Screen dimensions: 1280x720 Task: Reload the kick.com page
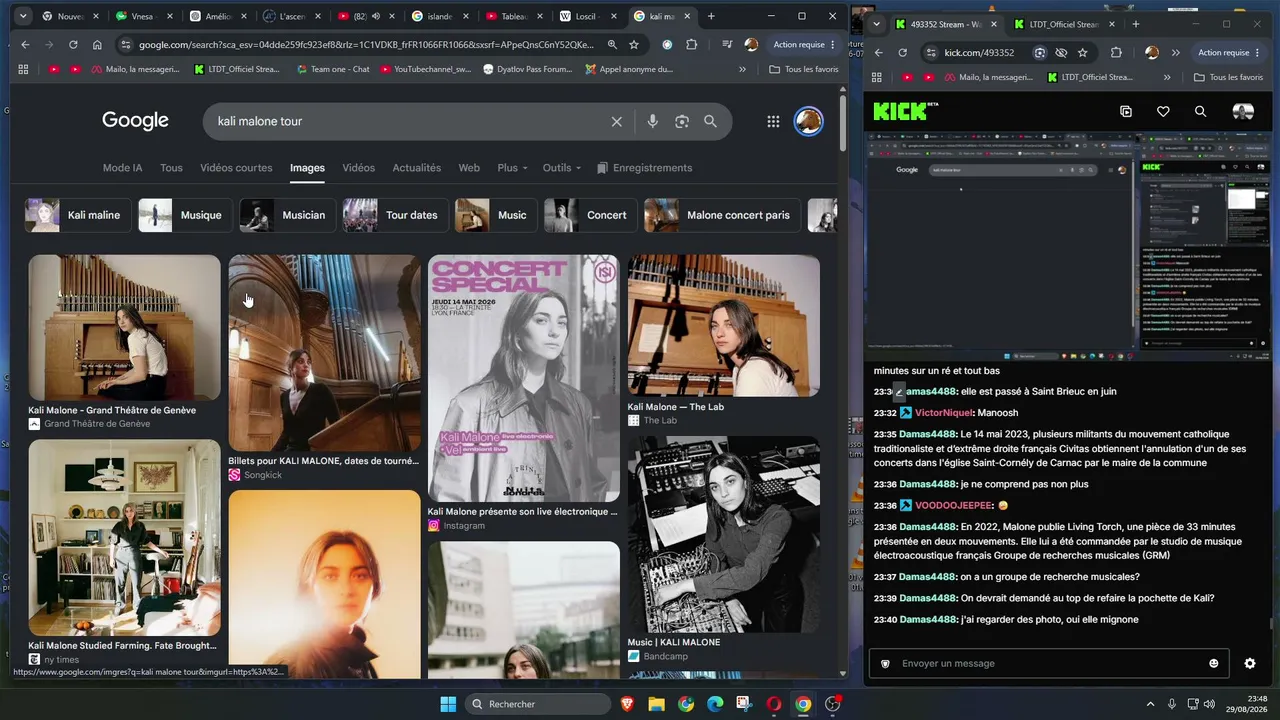coord(903,52)
